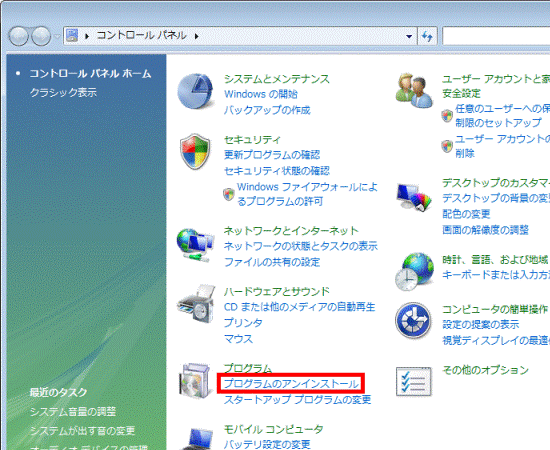This screenshot has width=550, height=450.
Task: Open ユーザー アカウント category heading
Action: click(x=496, y=86)
